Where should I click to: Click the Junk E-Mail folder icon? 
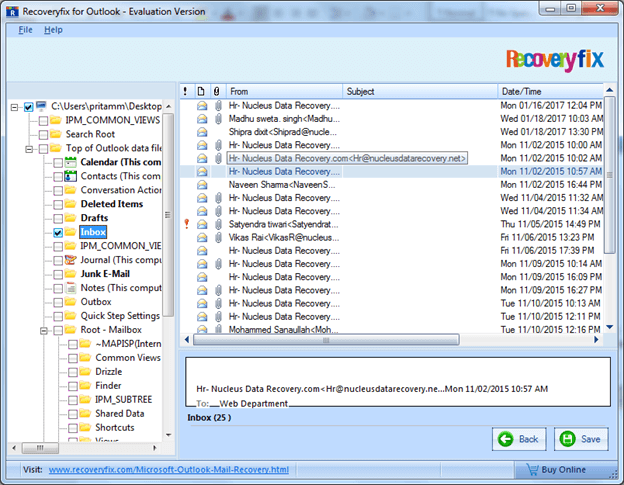point(70,274)
